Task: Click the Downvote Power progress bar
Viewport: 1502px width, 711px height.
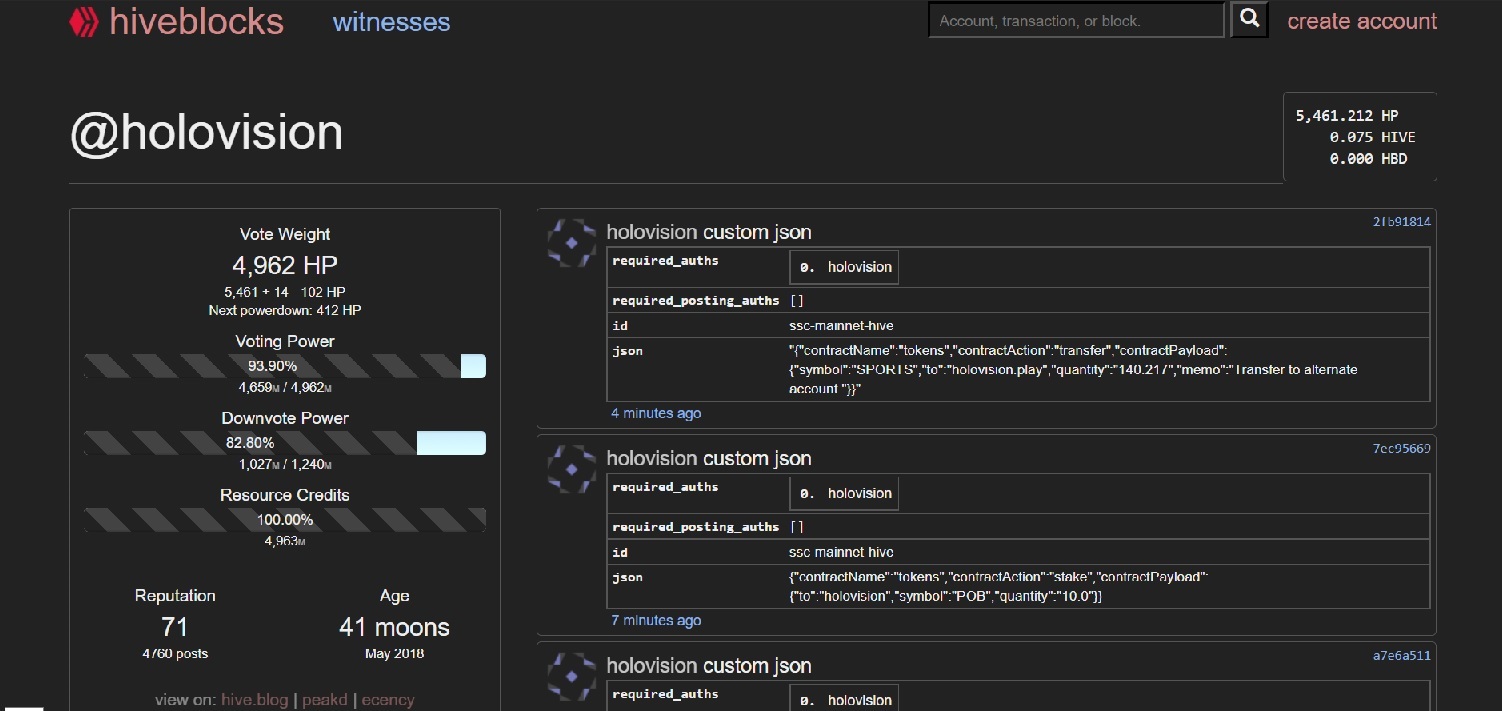Action: (285, 443)
